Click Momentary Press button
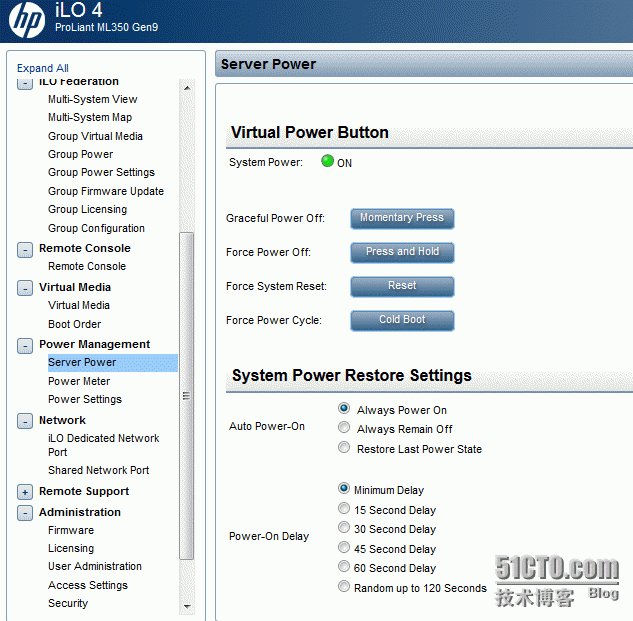The image size is (633, 621). tap(402, 218)
